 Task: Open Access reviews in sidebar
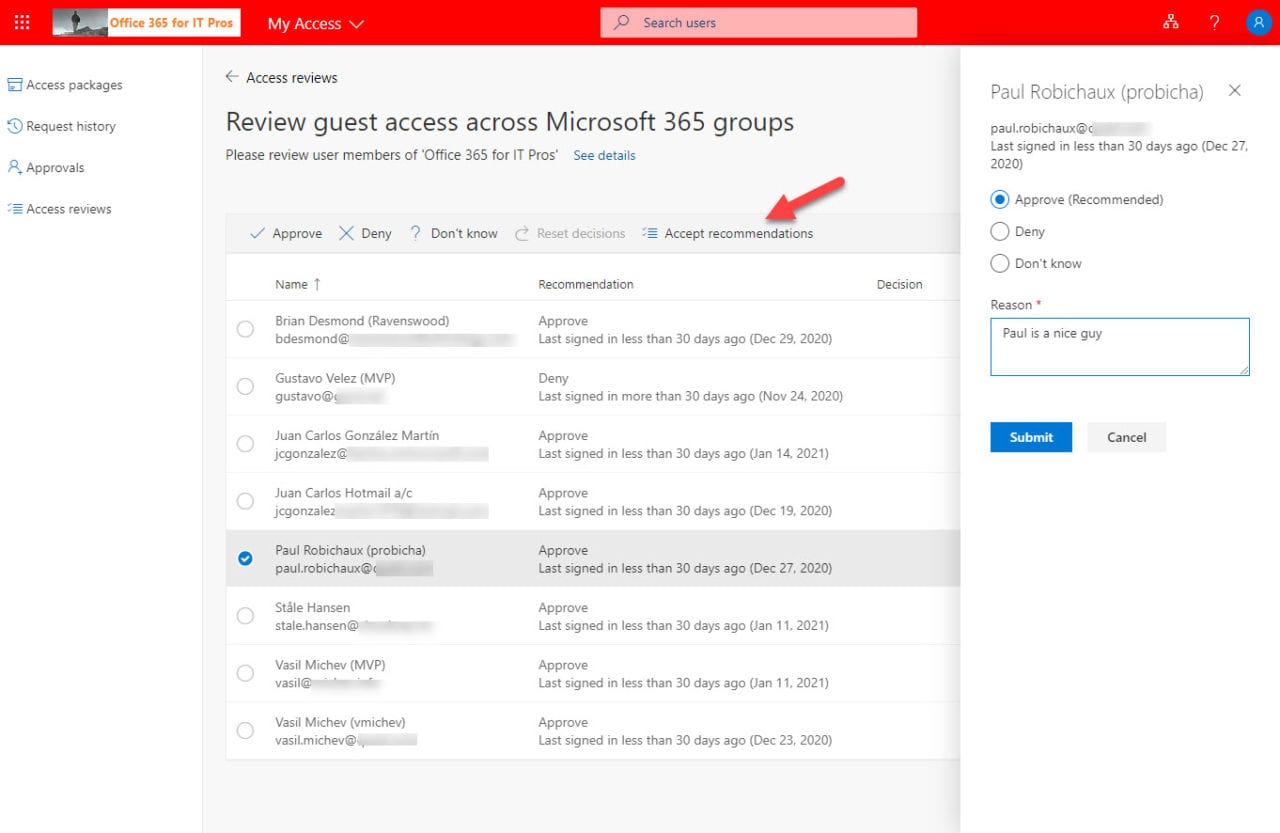tap(69, 209)
